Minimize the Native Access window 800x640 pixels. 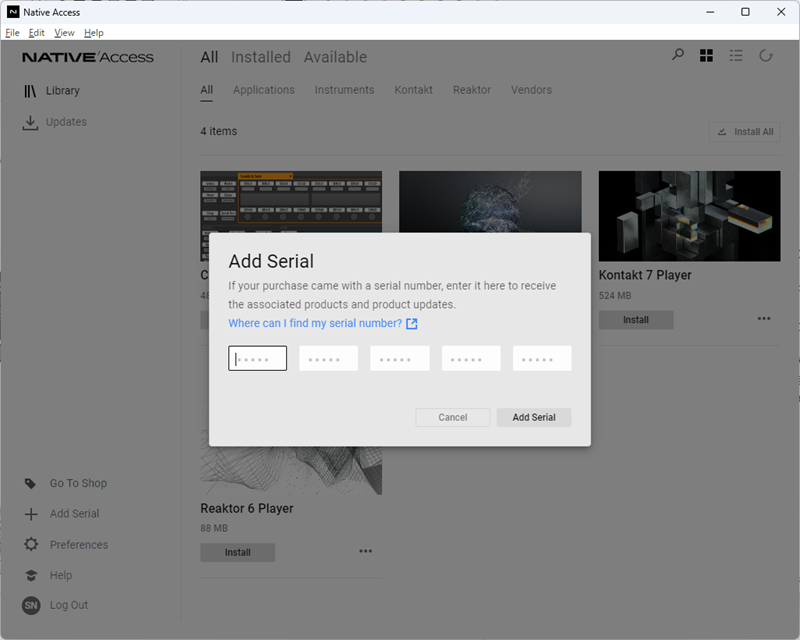coord(710,12)
